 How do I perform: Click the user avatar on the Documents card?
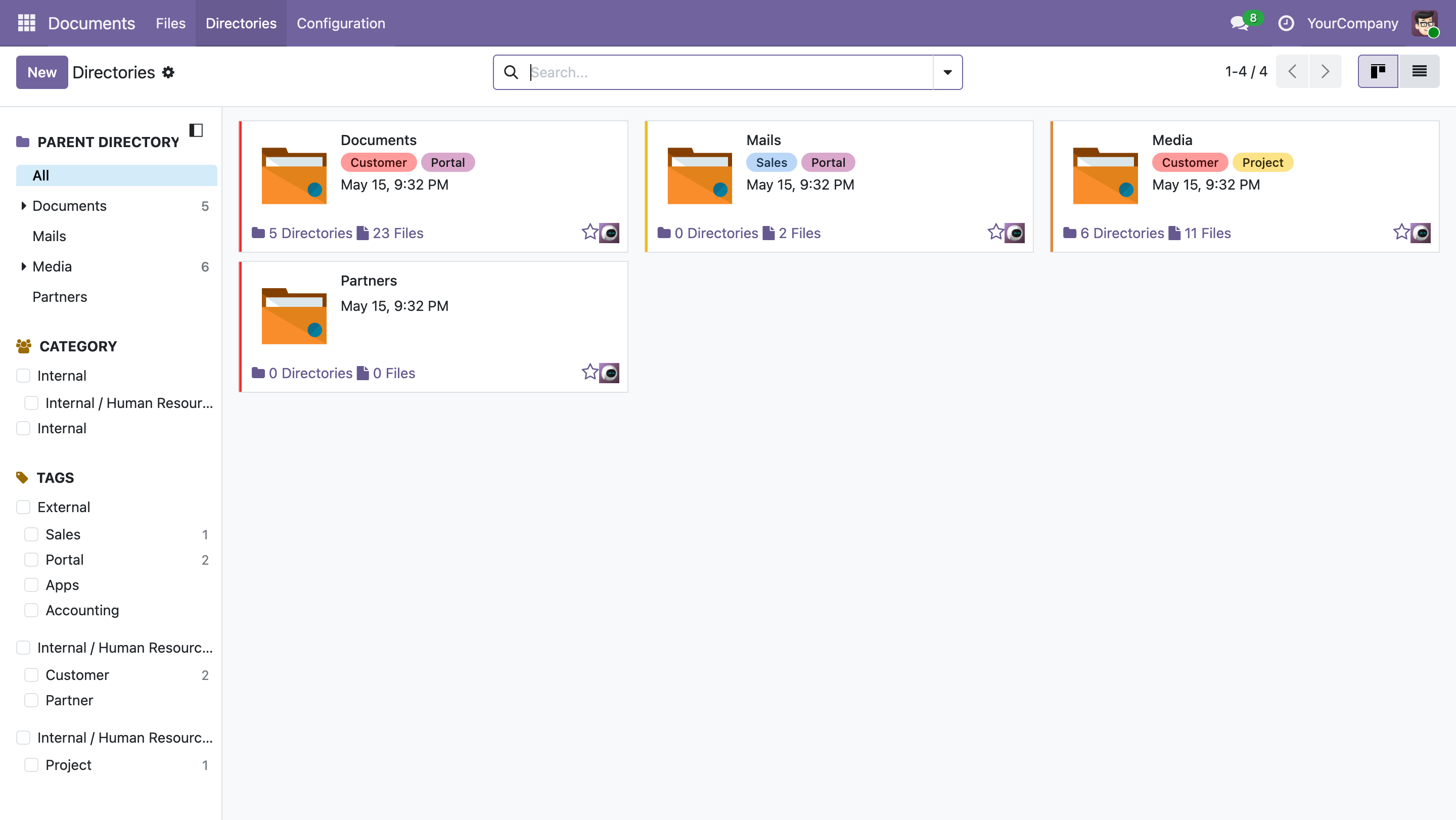609,233
